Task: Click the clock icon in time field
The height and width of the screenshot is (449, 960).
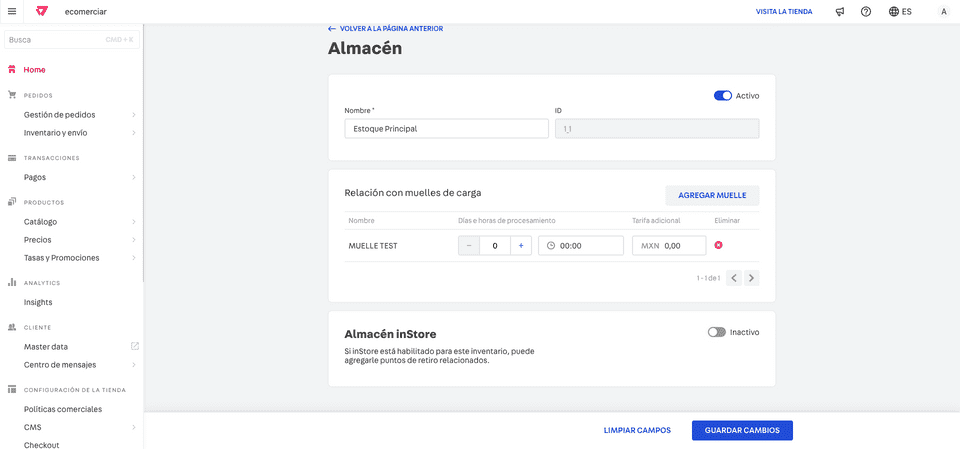Action: click(550, 246)
